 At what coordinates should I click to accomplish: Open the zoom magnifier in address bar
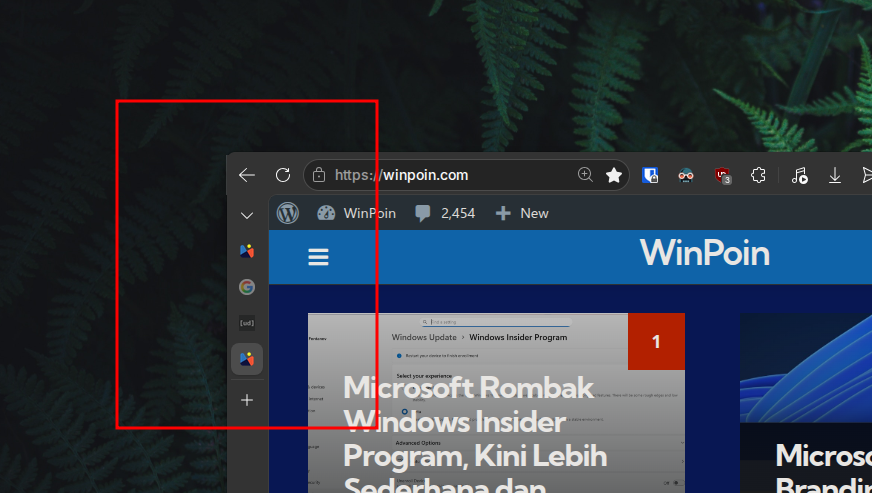coord(585,175)
